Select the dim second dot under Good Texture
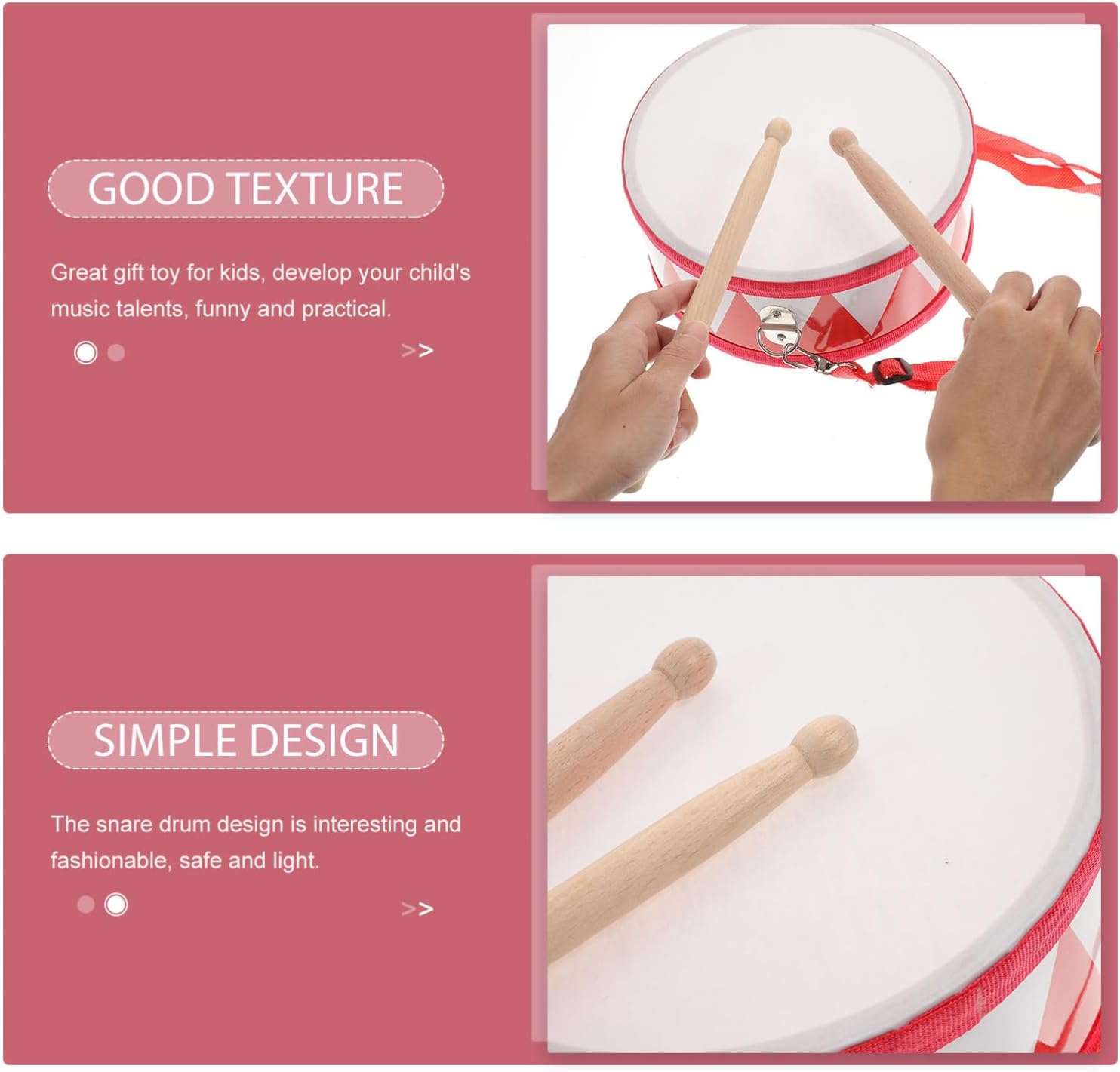Image resolution: width=1120 pixels, height=1072 pixels. pyautogui.click(x=116, y=352)
